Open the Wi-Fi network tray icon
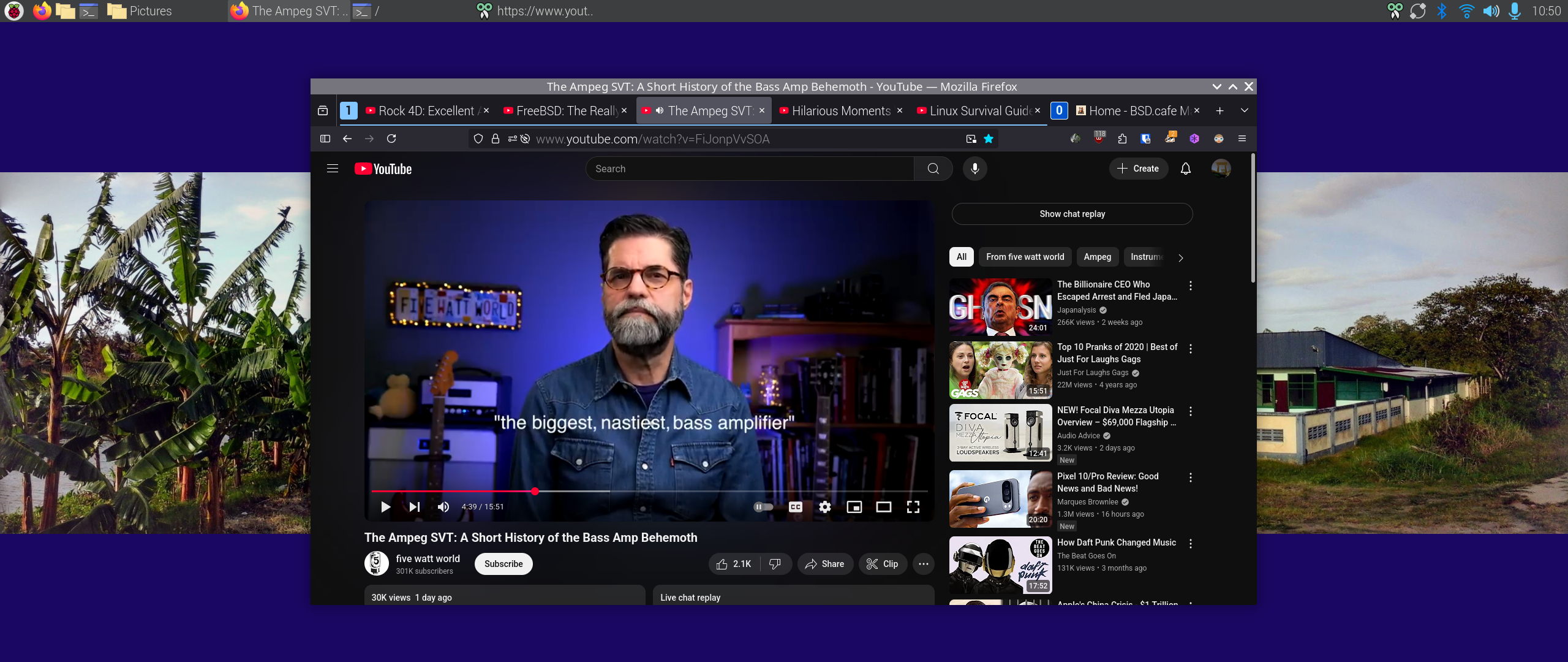 (1466, 11)
